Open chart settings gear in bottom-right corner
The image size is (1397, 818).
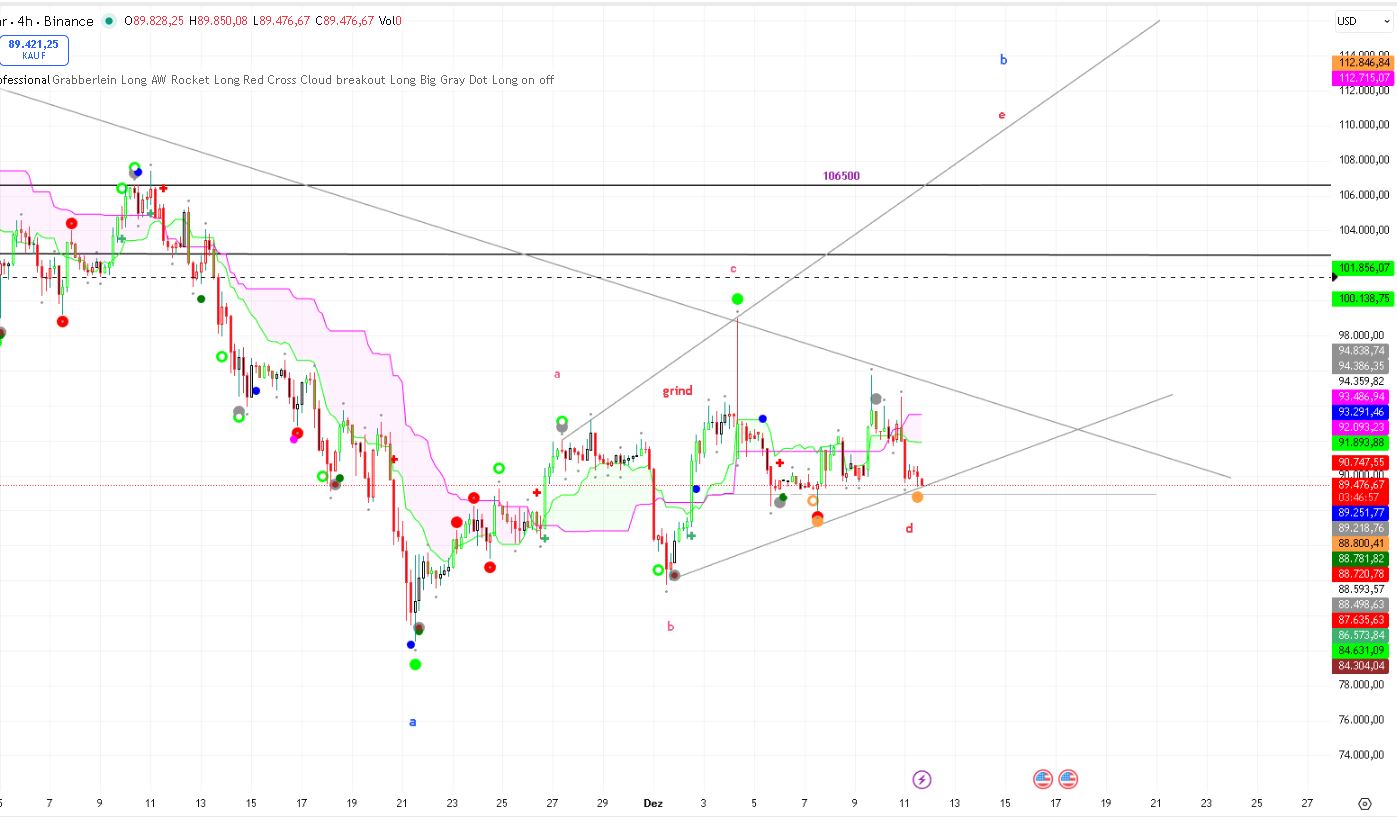[x=1365, y=803]
